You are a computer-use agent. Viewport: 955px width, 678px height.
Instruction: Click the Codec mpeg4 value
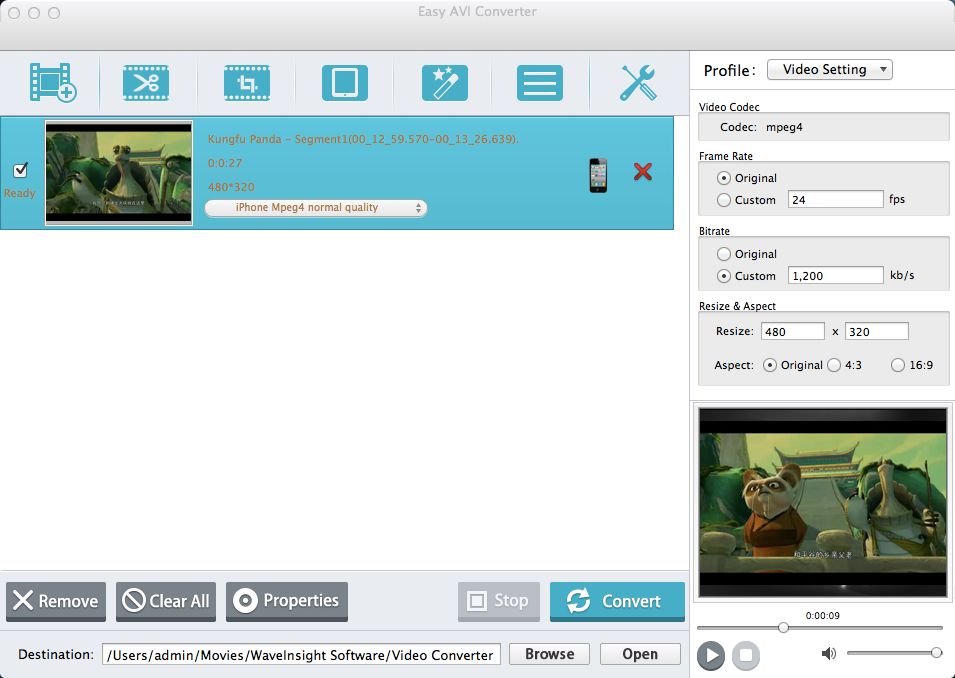784,127
